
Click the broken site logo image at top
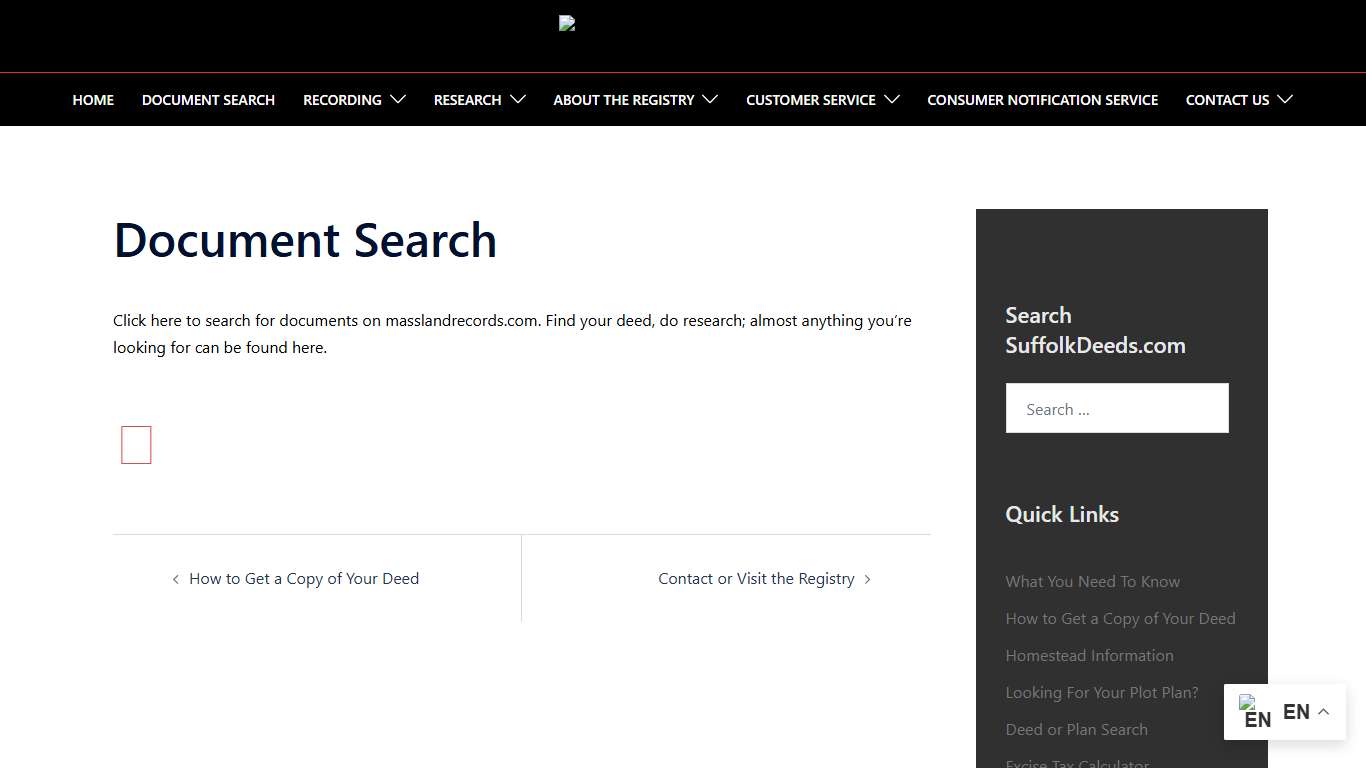click(x=566, y=22)
